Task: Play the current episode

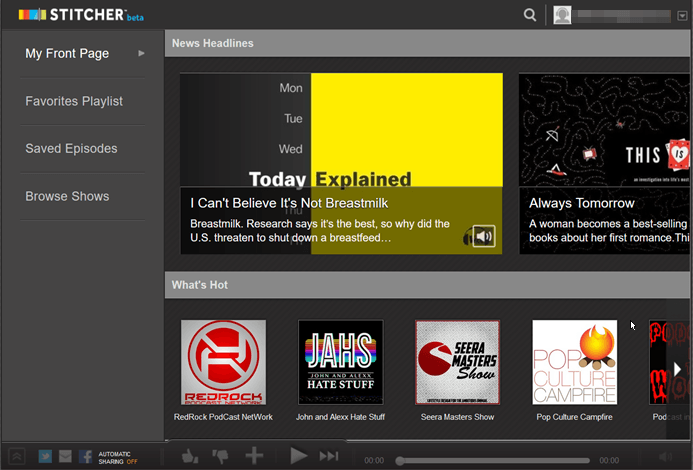Action: point(298,455)
